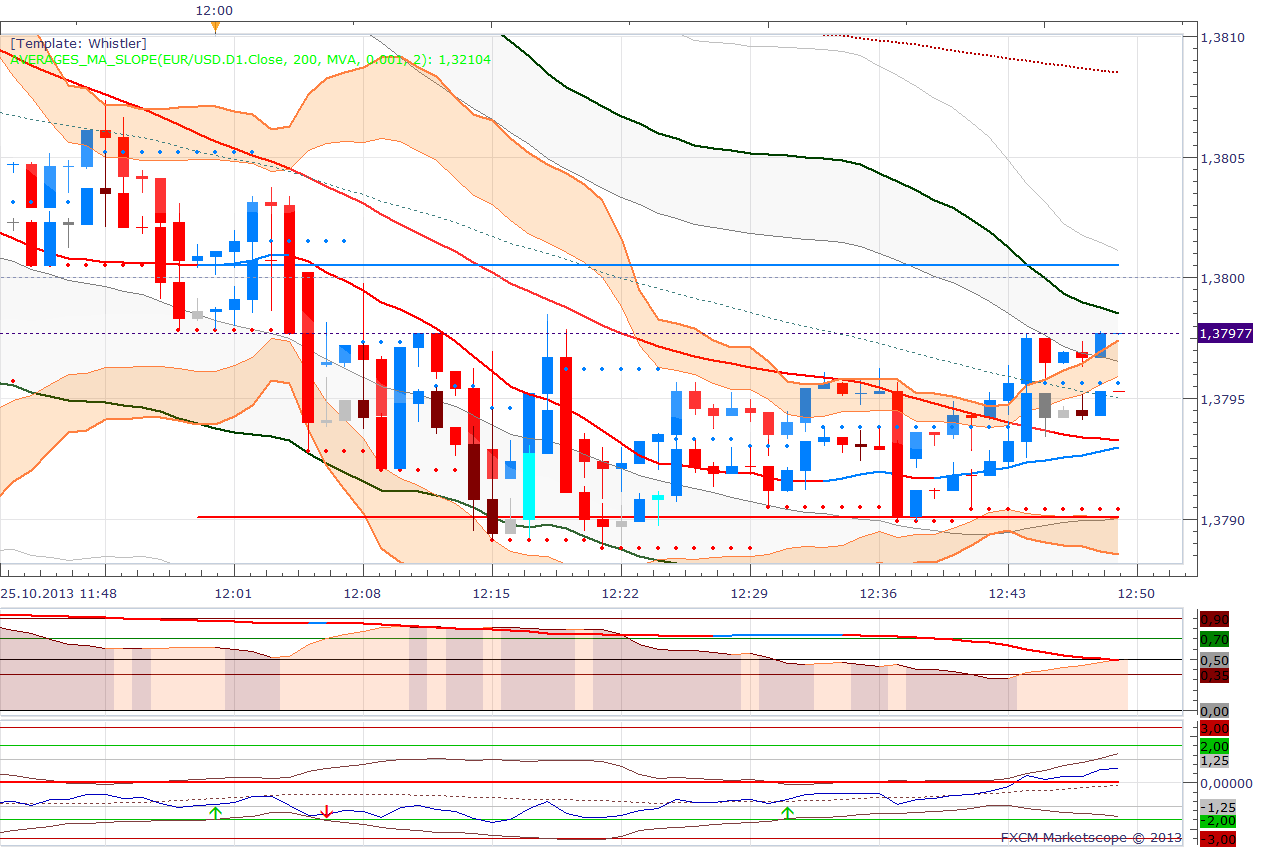This screenshot has width=1263, height=847.
Task: Click the red down arrow signal in oscillator
Action: pyautogui.click(x=326, y=812)
